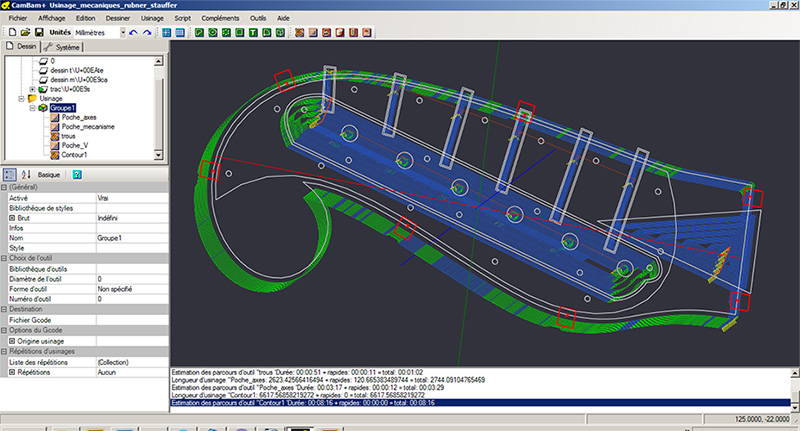Select layer dessin t\U+00EAte in tree

[x=77, y=70]
